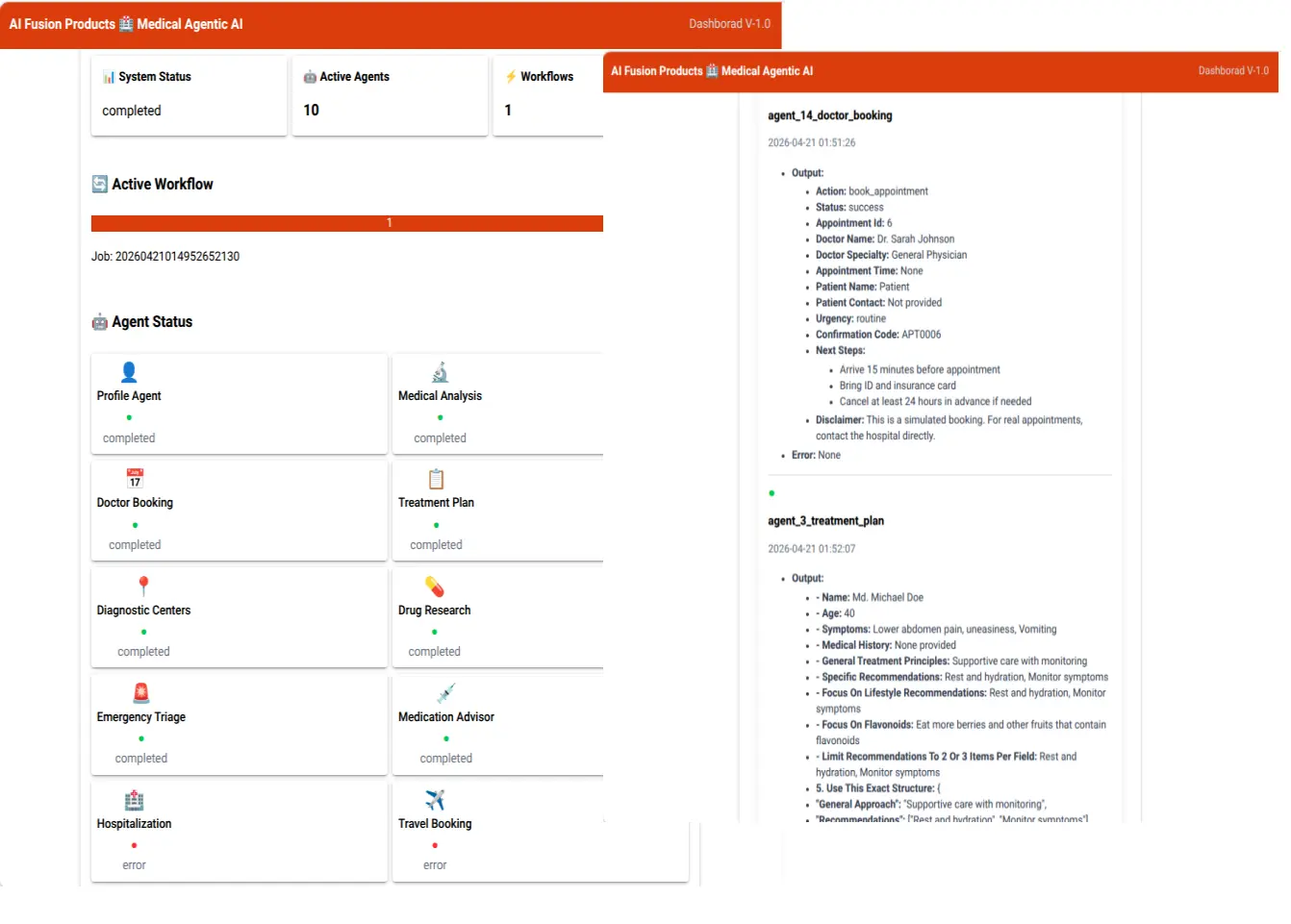Click the Job ID text 20260421014952652130

pos(165,257)
